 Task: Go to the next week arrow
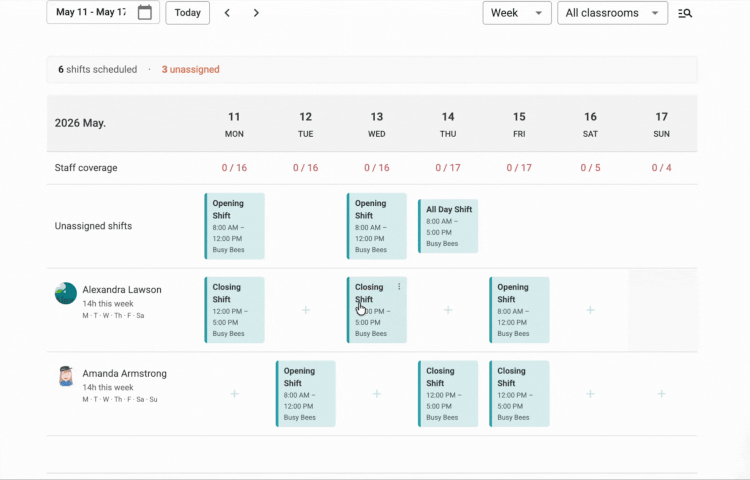pyautogui.click(x=256, y=13)
